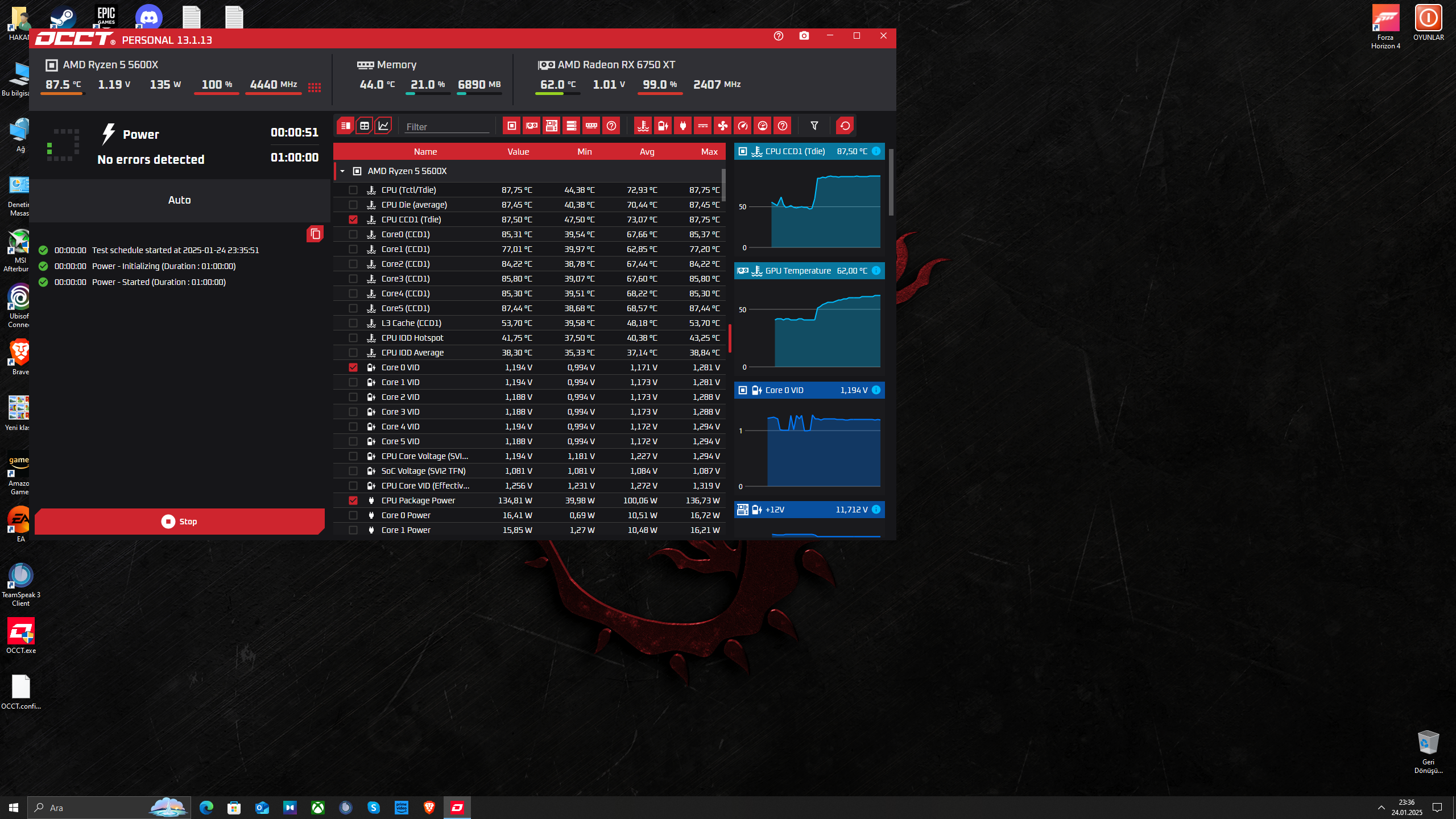Select the 'CPU IOD Hotspot' sensor row
Image resolution: width=1456 pixels, height=819 pixels.
point(530,338)
